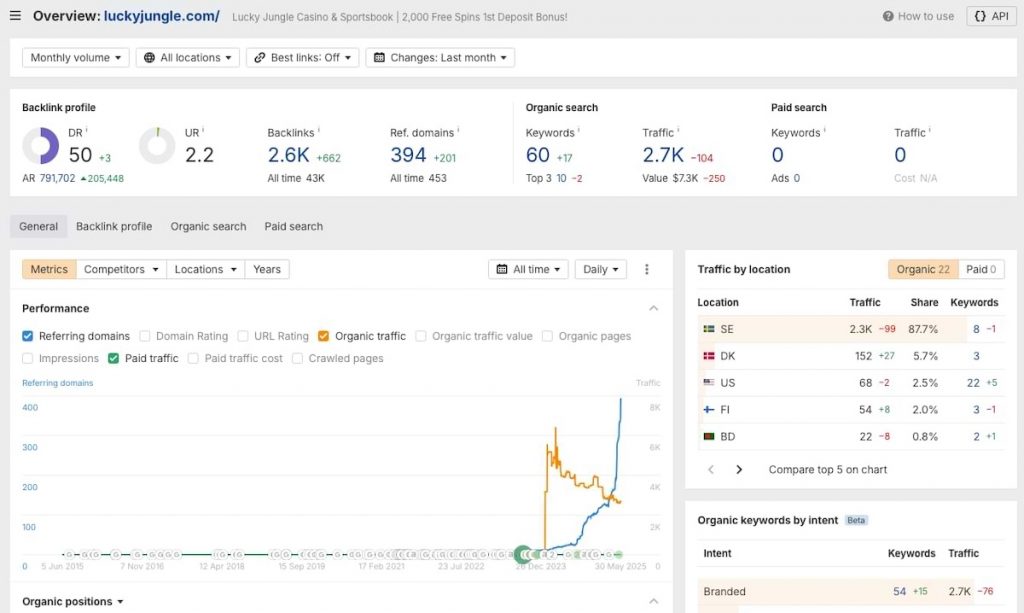Uncheck the Paid traffic checkbox
This screenshot has height=613, width=1024.
[x=114, y=358]
